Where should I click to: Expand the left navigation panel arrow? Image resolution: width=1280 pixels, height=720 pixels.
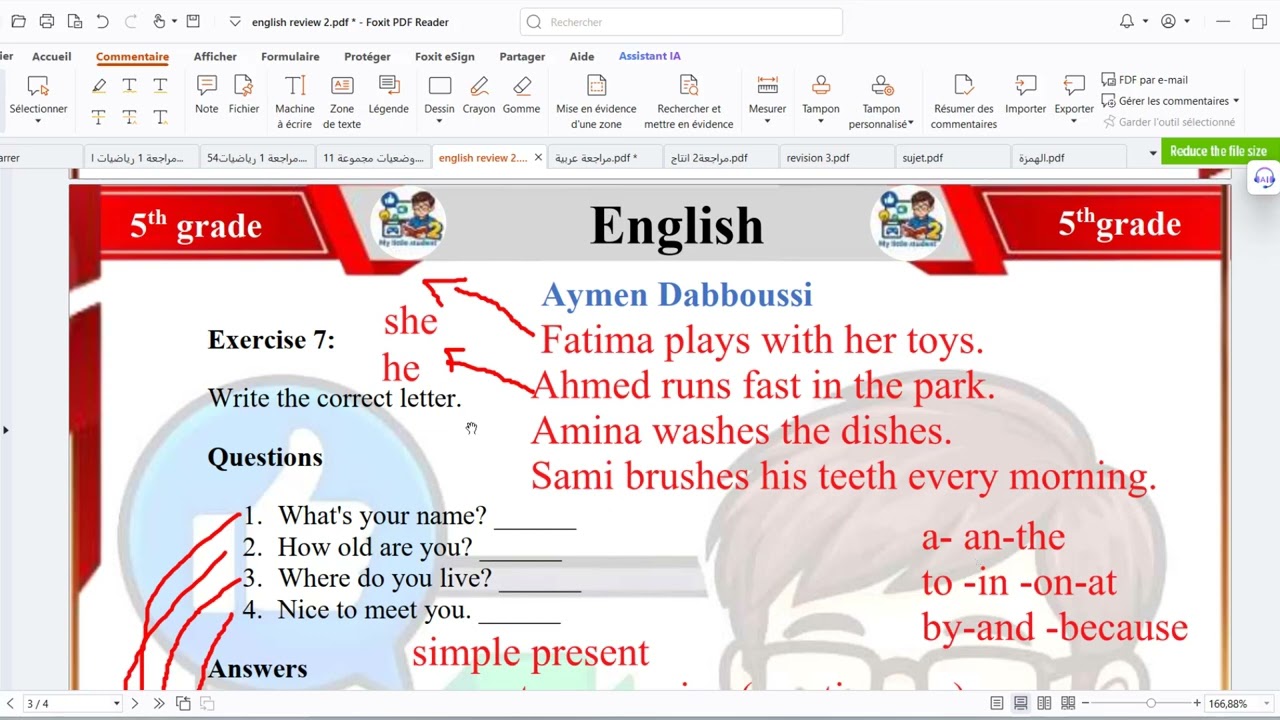click(x=5, y=430)
